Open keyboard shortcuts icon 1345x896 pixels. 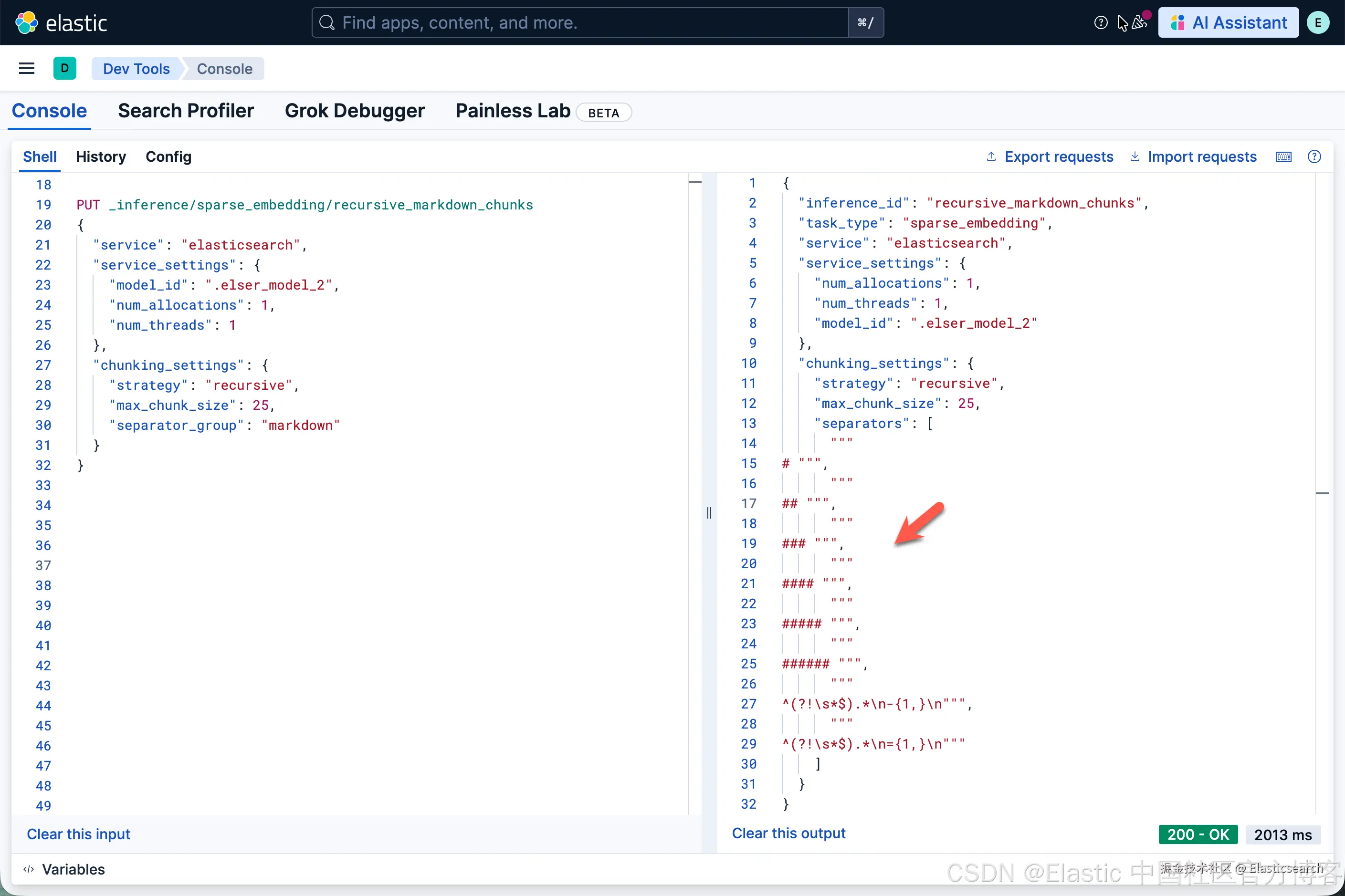pos(1283,157)
